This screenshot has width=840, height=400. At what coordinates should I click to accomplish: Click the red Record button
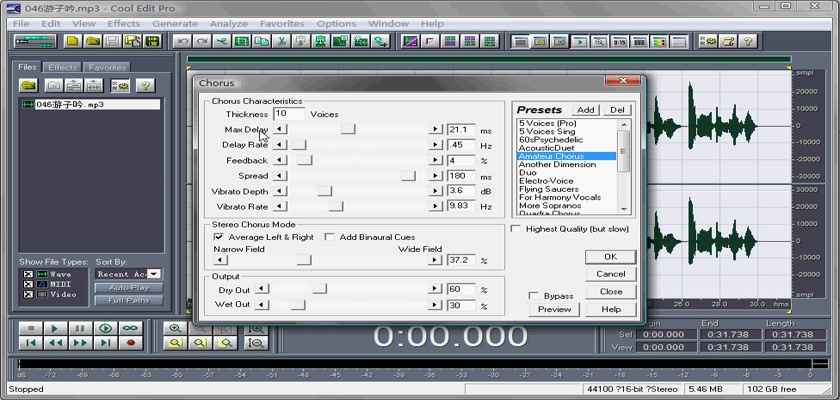[130, 343]
